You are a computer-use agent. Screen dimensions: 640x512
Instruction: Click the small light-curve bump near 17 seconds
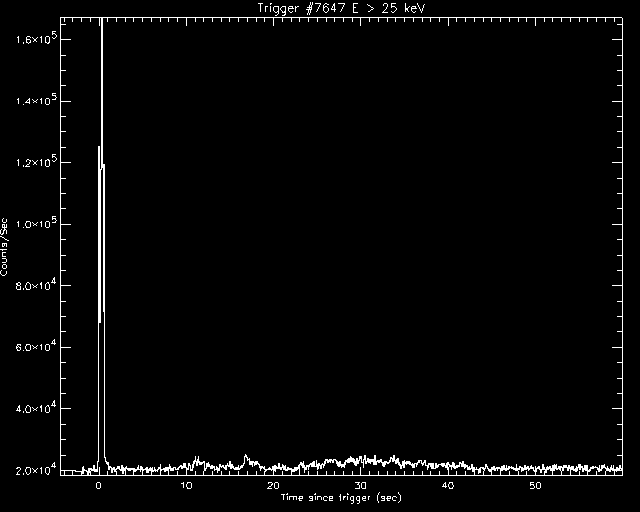tap(246, 461)
